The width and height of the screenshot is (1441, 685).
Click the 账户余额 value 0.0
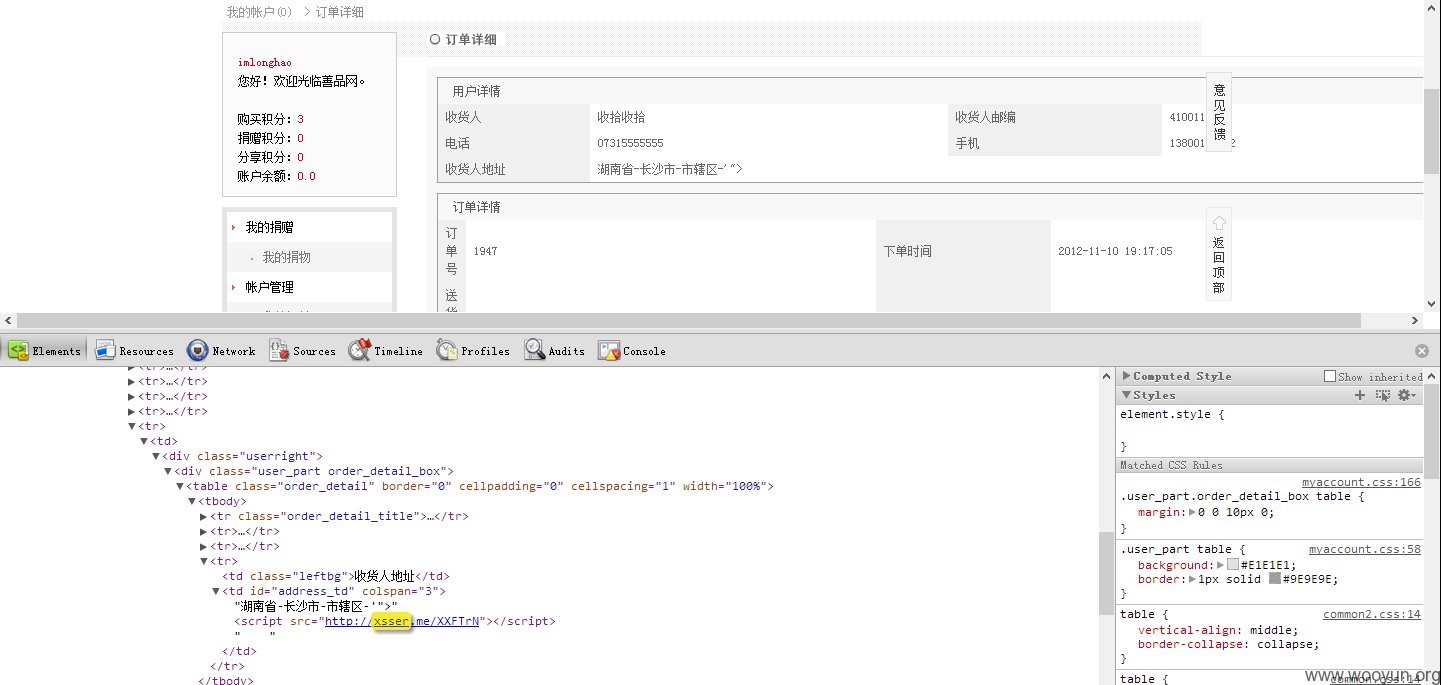[x=306, y=176]
